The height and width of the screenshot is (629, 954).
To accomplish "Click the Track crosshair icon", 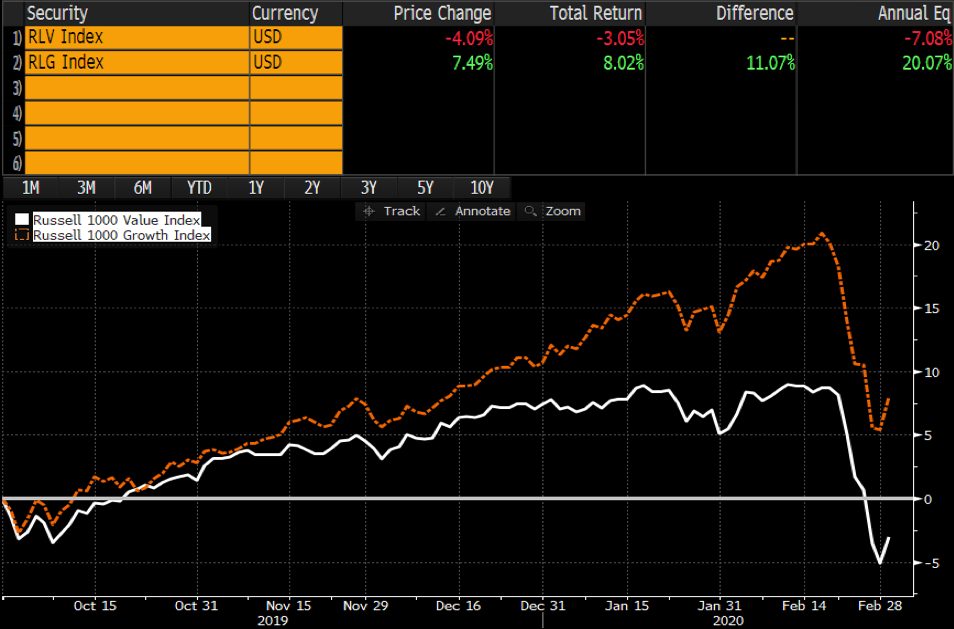I will tap(369, 211).
